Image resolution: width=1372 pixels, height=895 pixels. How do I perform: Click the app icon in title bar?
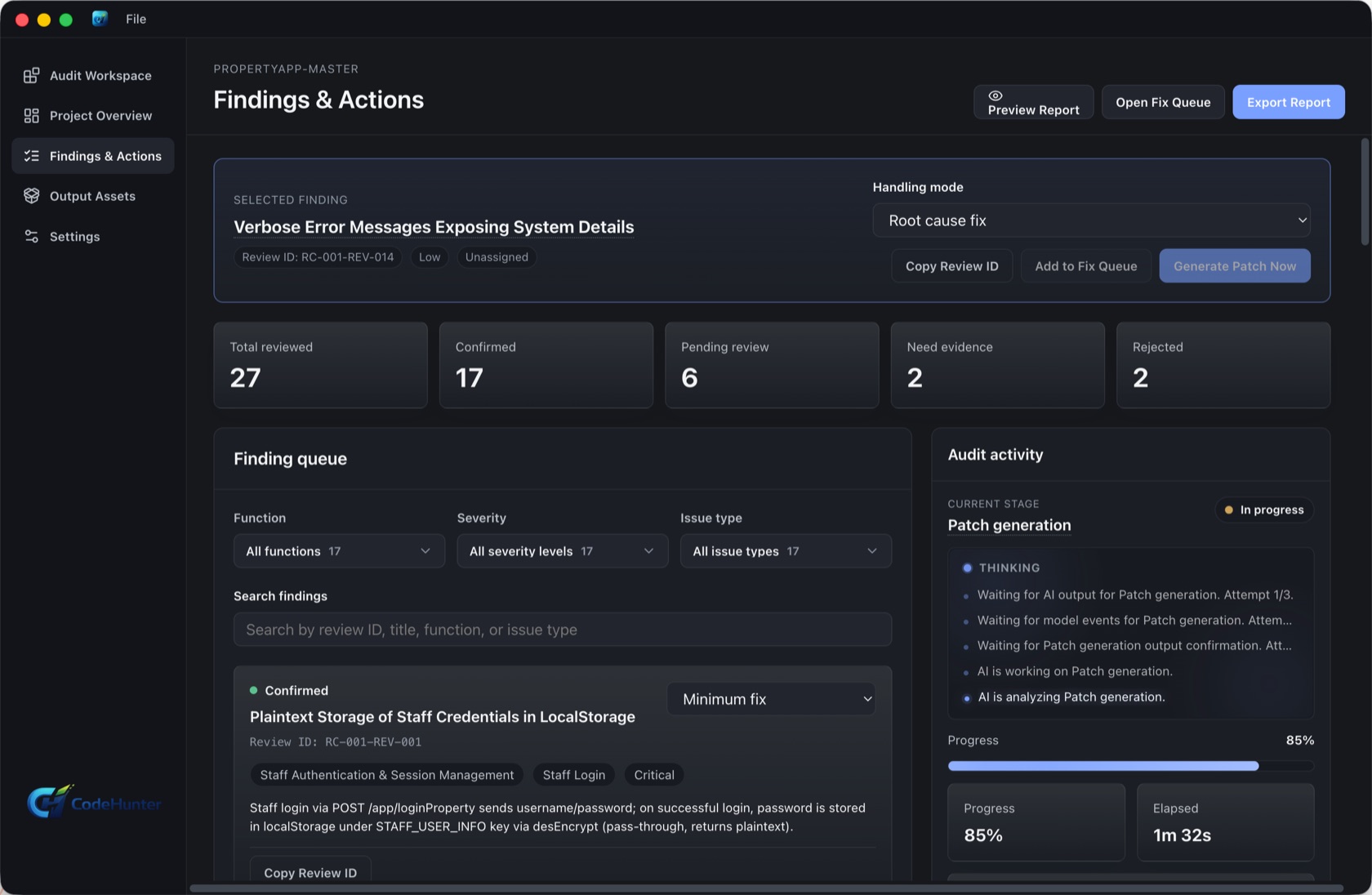(x=100, y=19)
